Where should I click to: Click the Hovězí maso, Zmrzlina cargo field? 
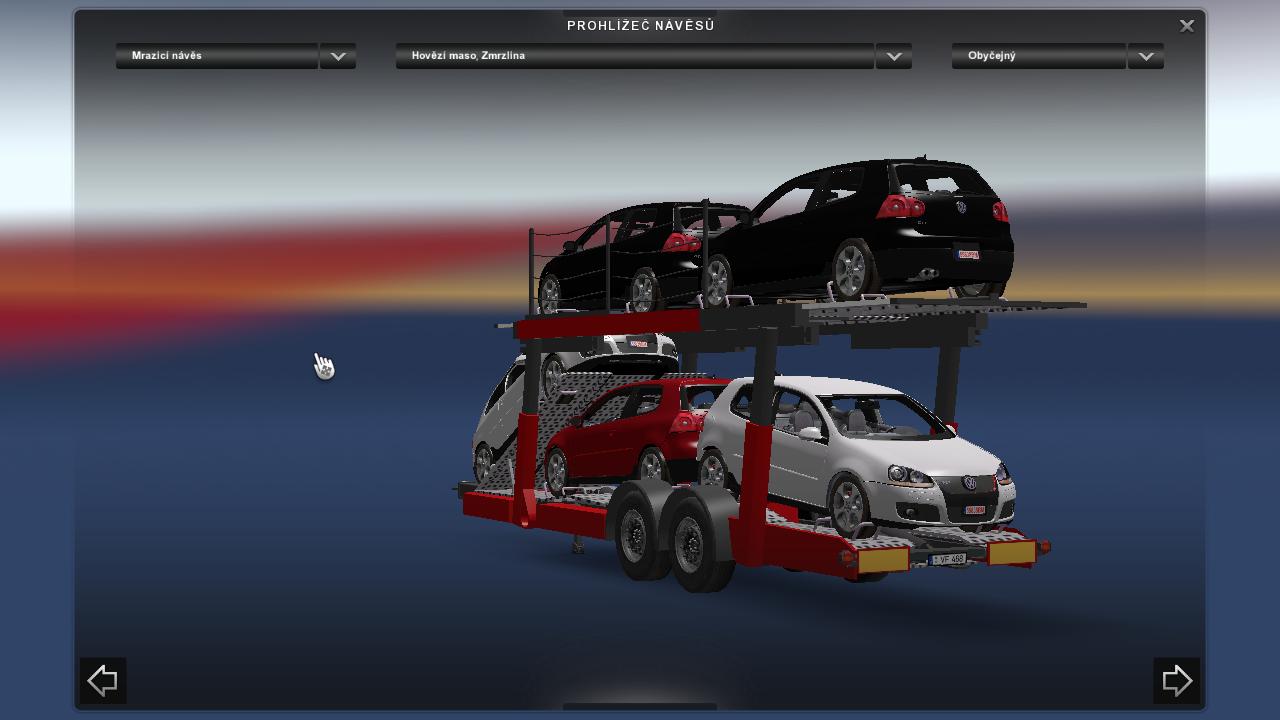pyautogui.click(x=634, y=56)
